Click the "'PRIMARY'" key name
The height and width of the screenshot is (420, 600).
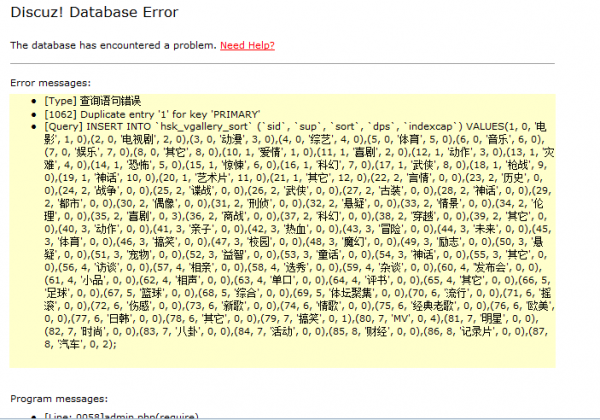click(x=234, y=114)
